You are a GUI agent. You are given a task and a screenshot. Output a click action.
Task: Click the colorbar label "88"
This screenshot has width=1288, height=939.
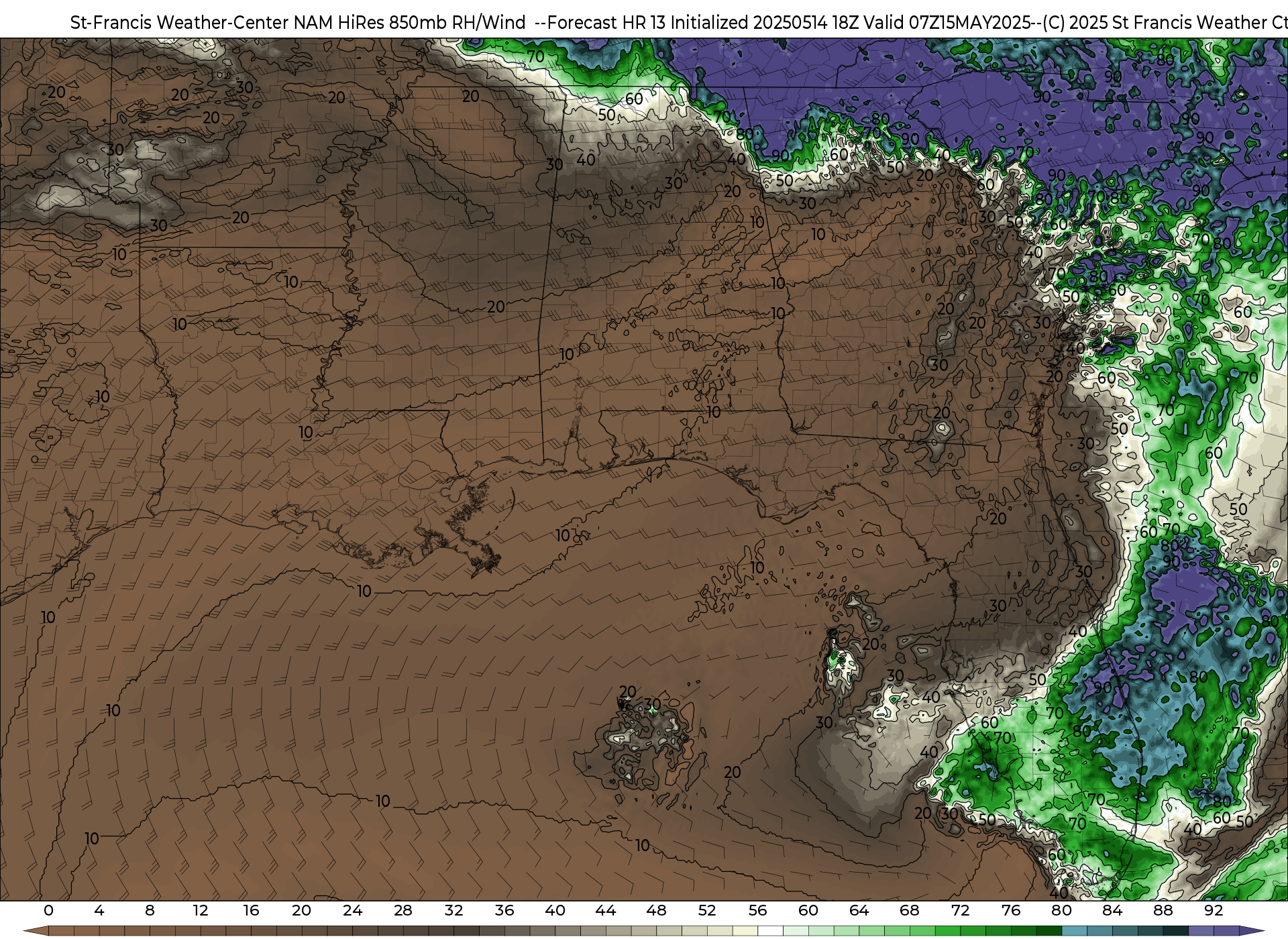click(1163, 910)
